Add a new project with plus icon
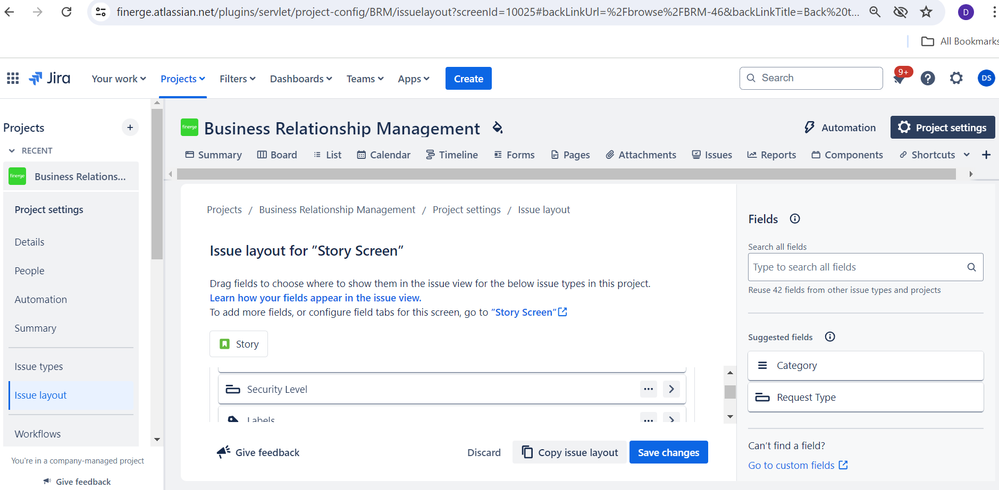The height and width of the screenshot is (490, 999). point(130,127)
